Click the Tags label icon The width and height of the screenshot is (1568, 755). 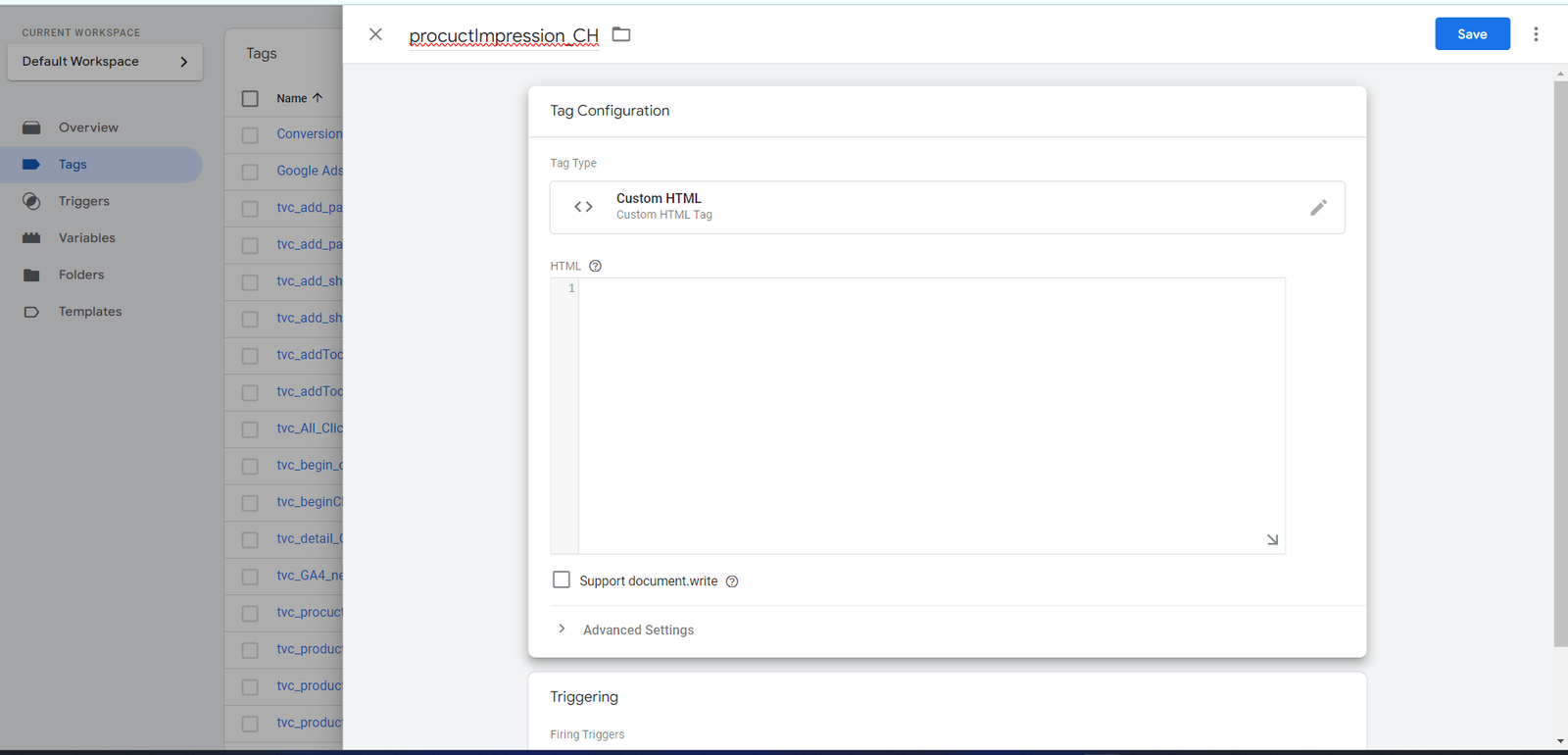coord(31,165)
